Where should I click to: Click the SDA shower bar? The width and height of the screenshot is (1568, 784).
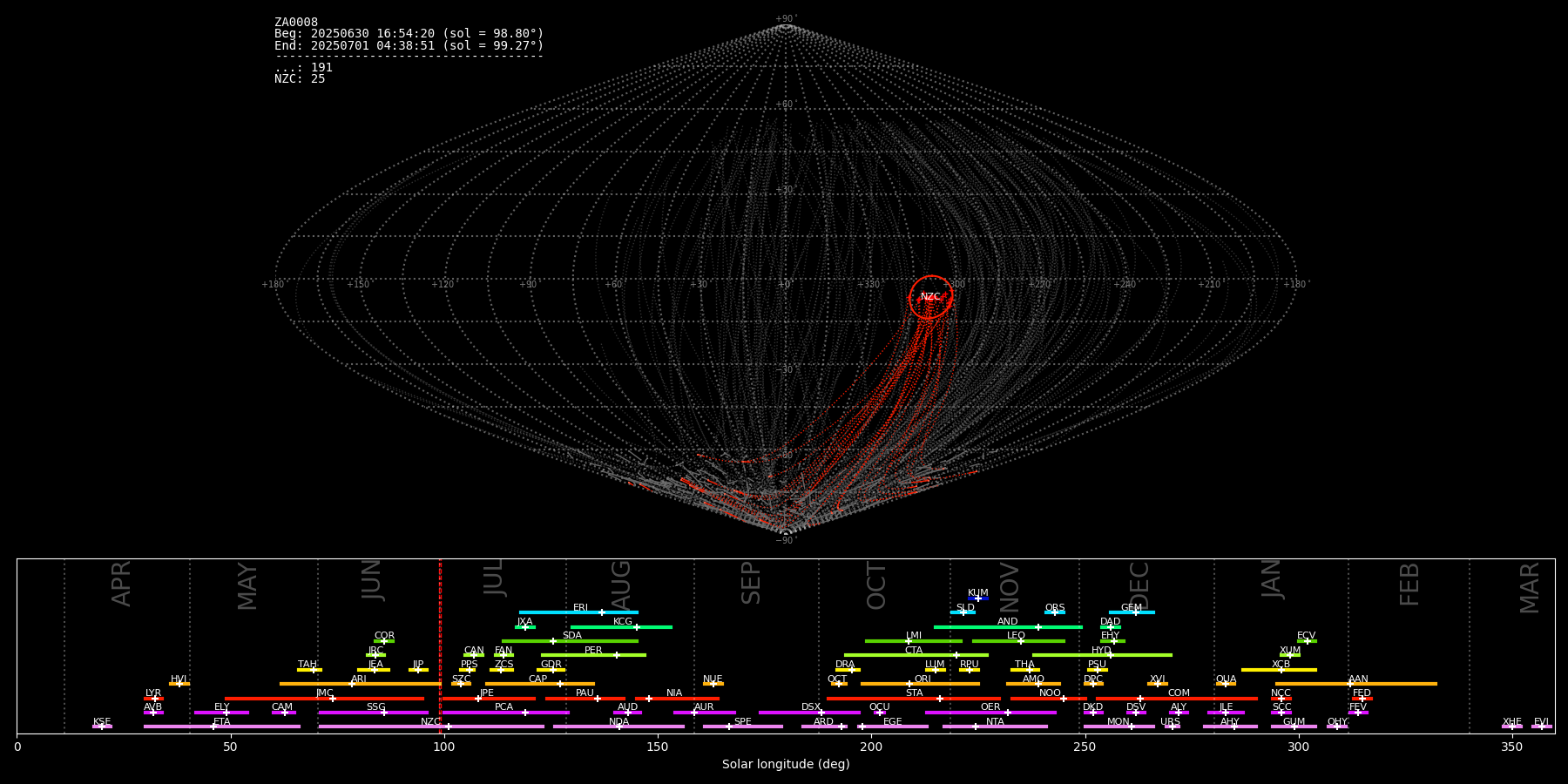coord(570,641)
